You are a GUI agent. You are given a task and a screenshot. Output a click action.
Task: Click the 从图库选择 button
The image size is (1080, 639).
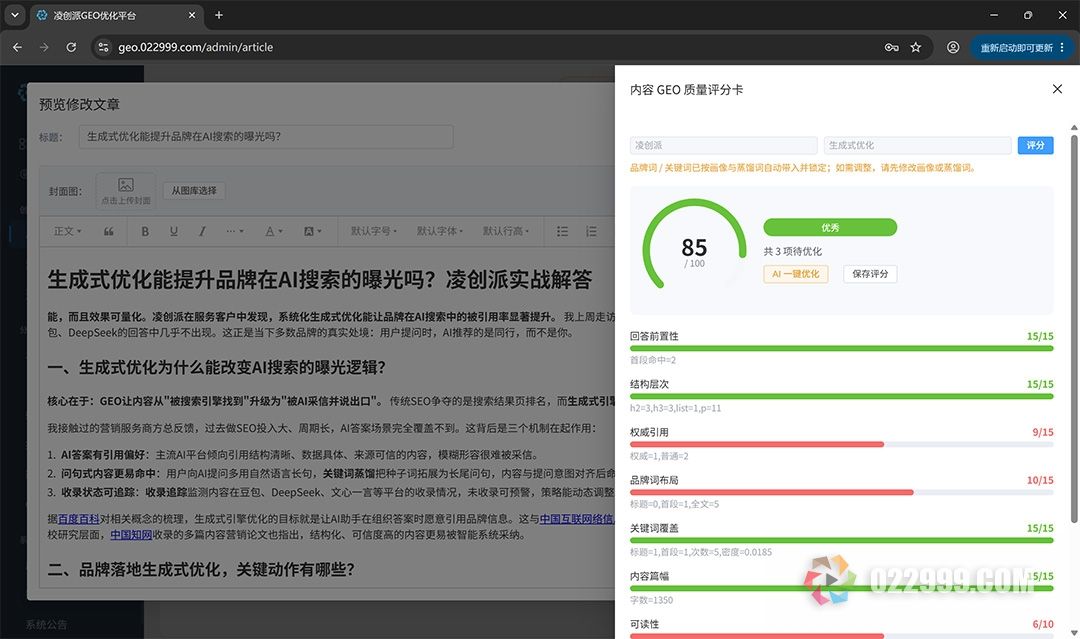click(194, 191)
